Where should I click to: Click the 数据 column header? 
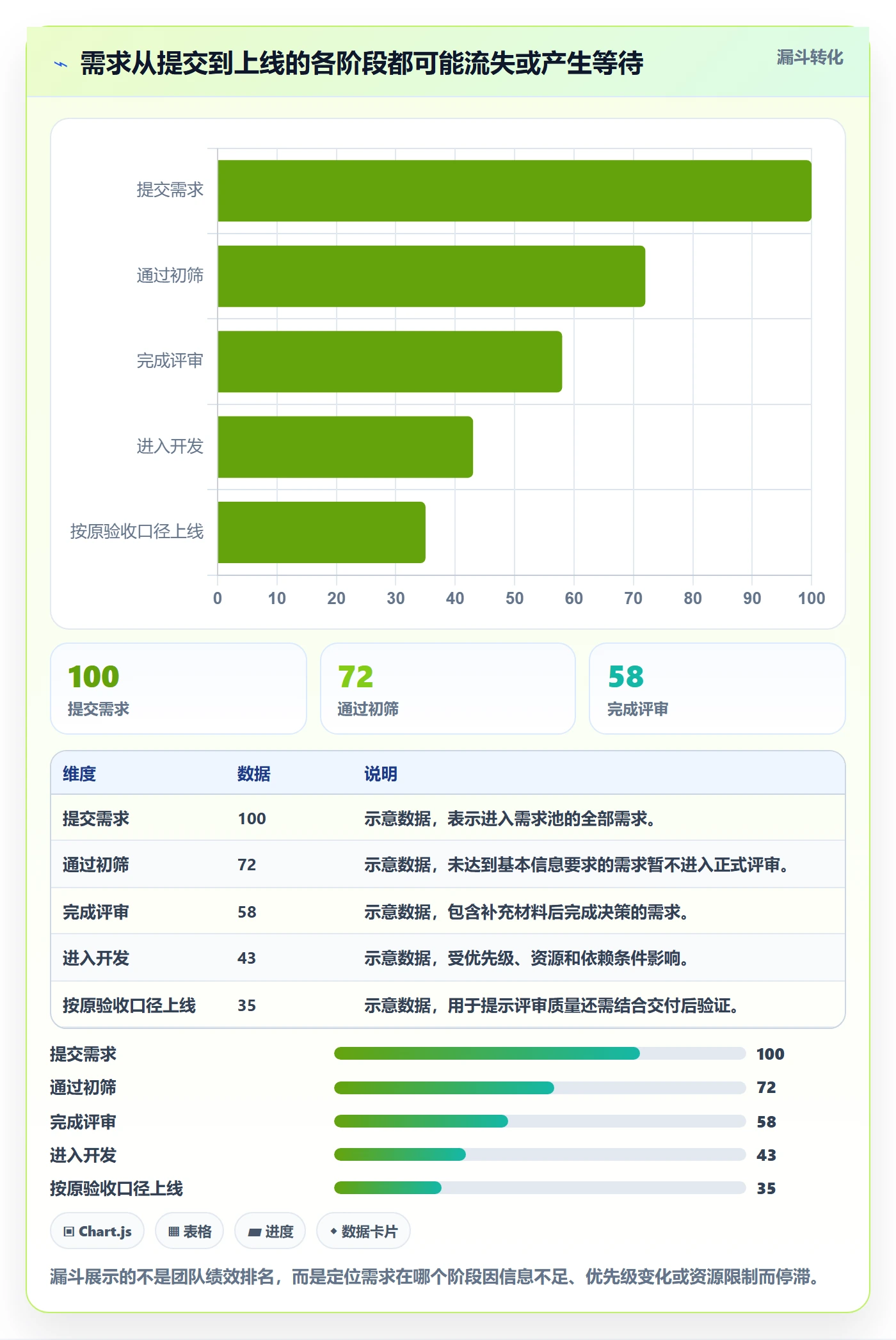pyautogui.click(x=254, y=774)
